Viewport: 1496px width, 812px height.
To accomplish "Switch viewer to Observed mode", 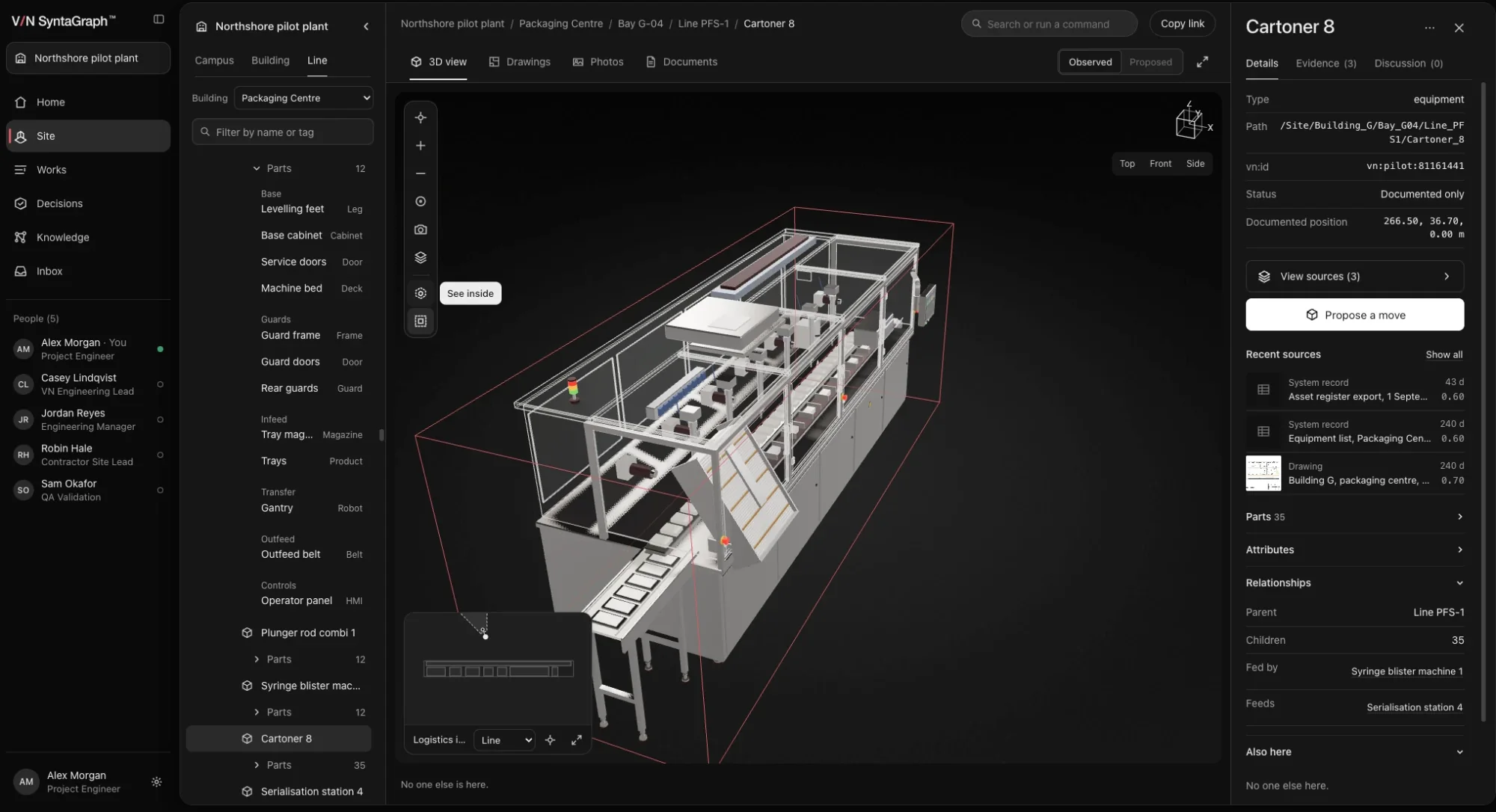I will tap(1090, 62).
